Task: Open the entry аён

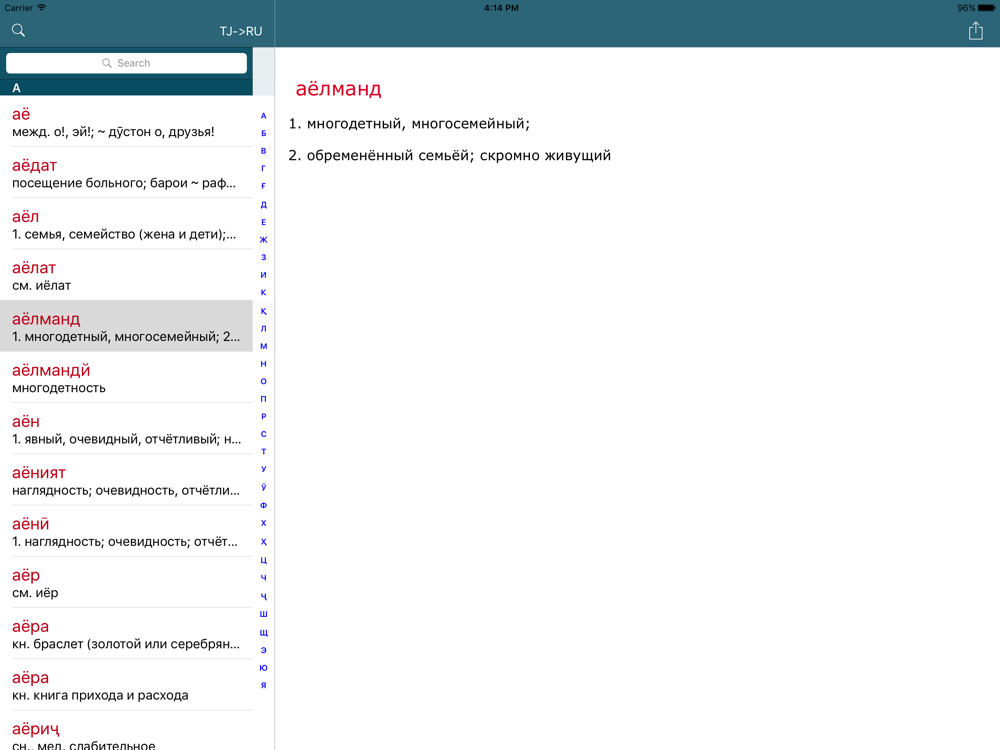Action: pos(126,429)
